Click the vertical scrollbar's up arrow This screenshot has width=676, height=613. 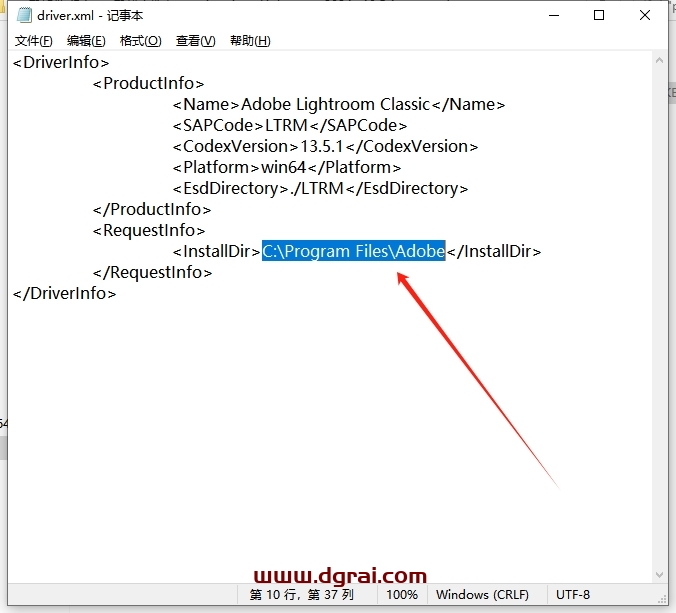tap(660, 59)
